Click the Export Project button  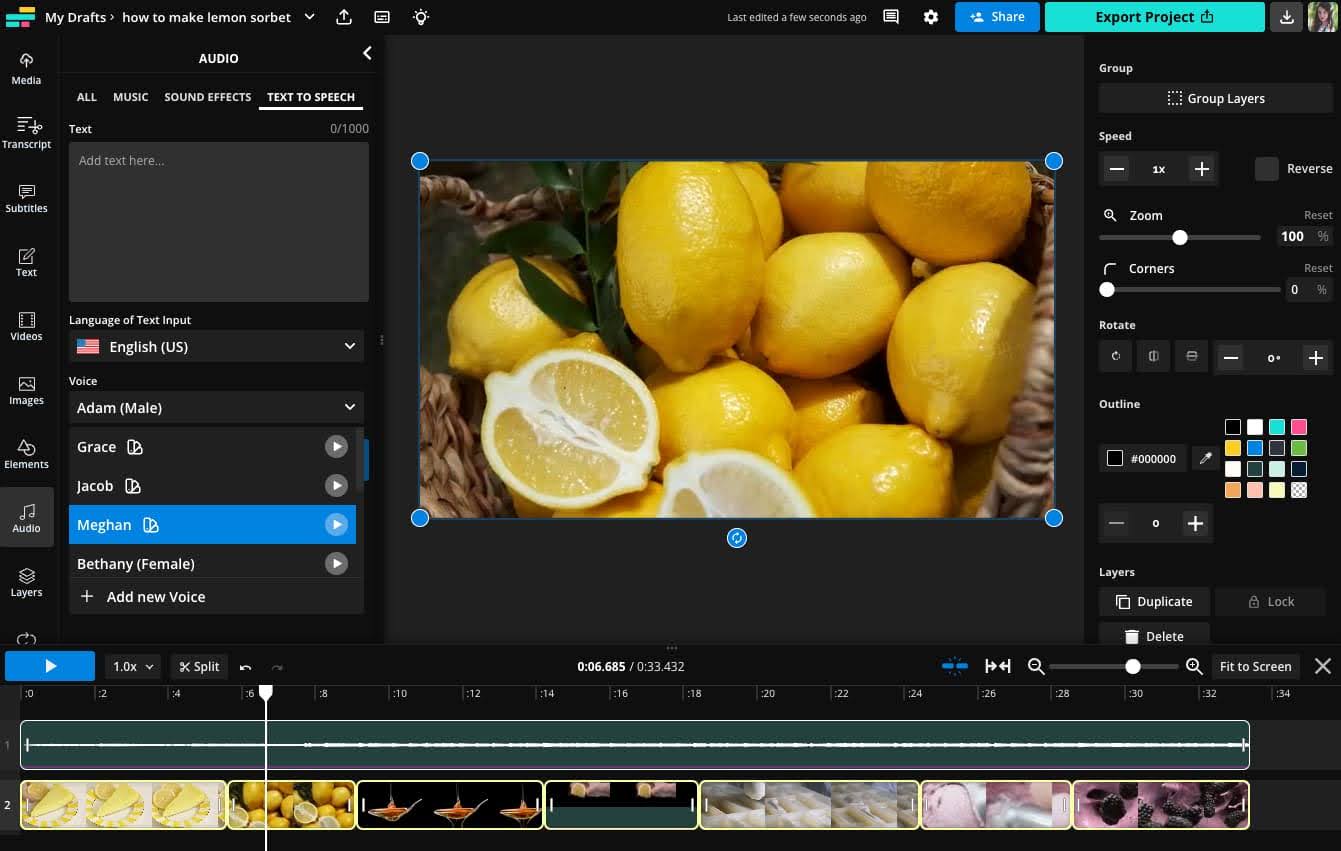[1154, 17]
